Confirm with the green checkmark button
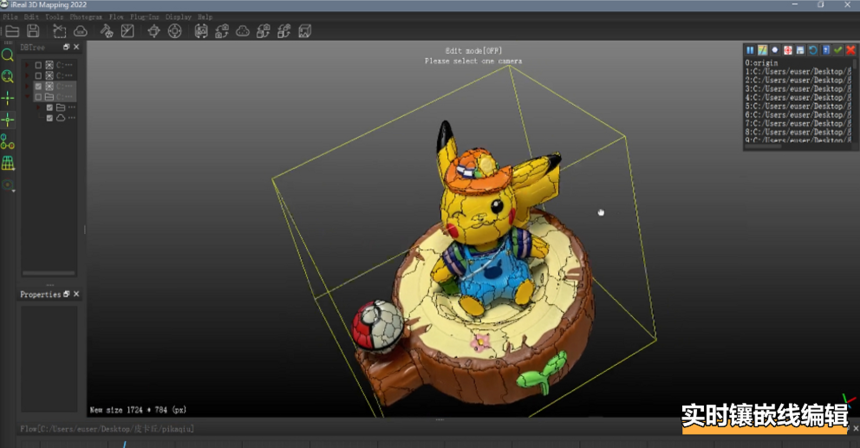The image size is (860, 448). (x=838, y=50)
